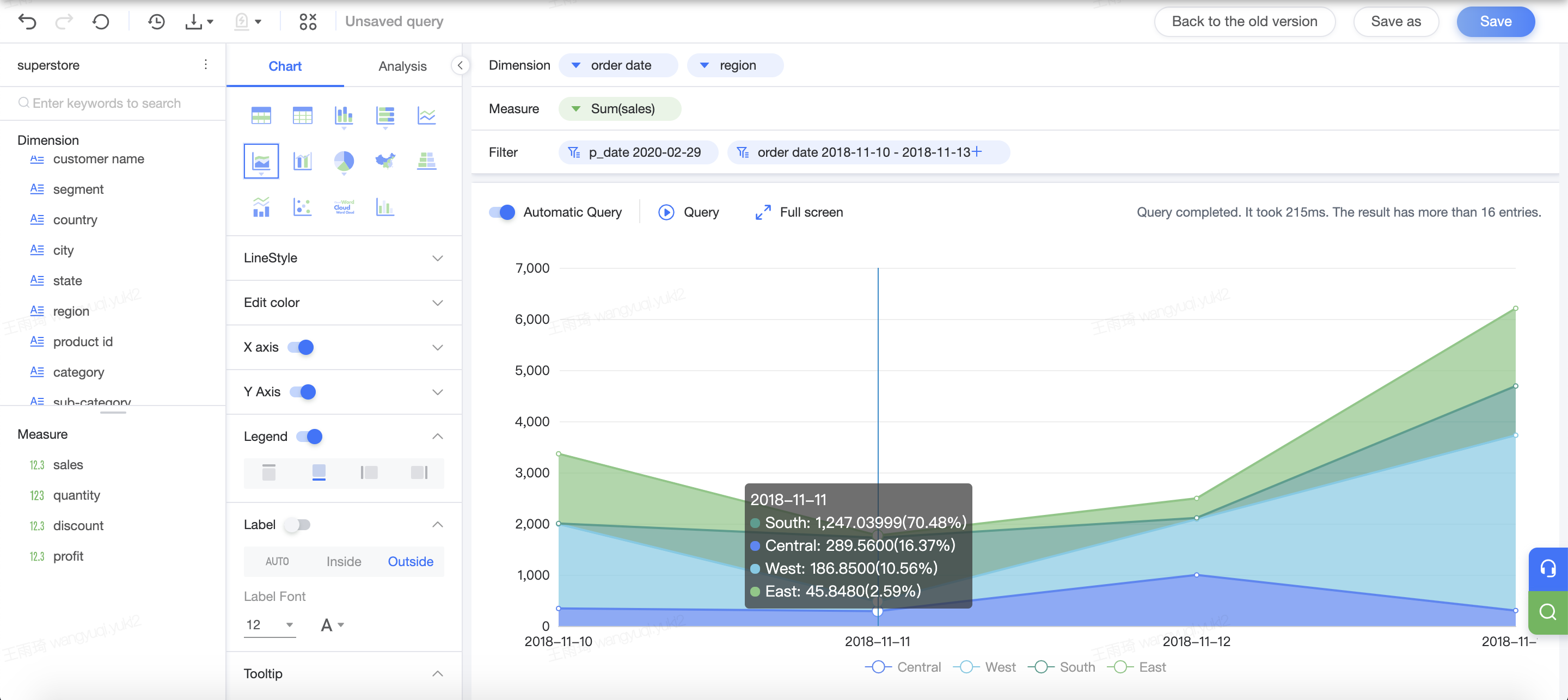Open the download dropdown icon
This screenshot has height=700, width=1568.
click(199, 22)
